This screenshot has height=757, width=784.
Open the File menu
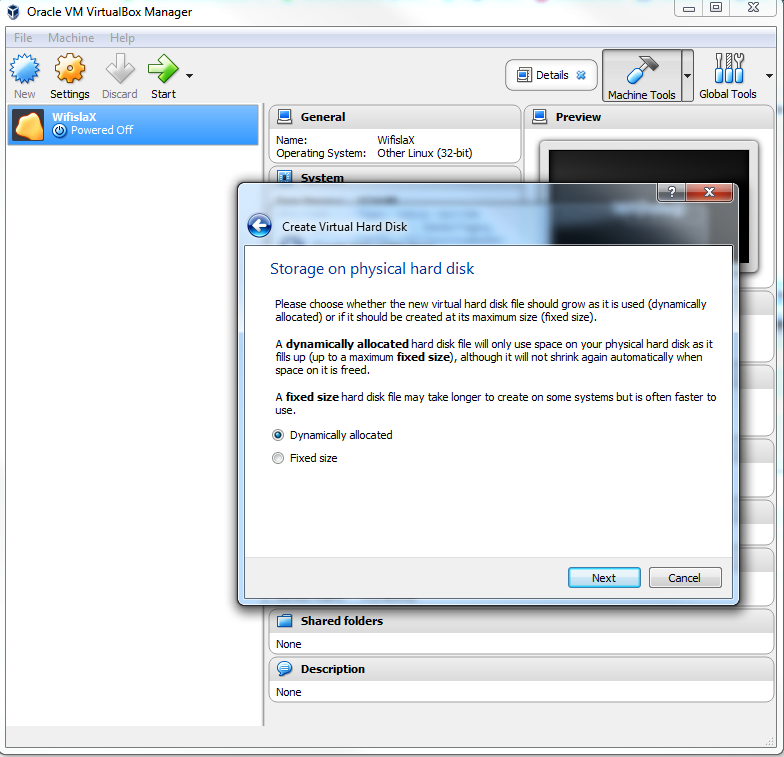click(23, 38)
